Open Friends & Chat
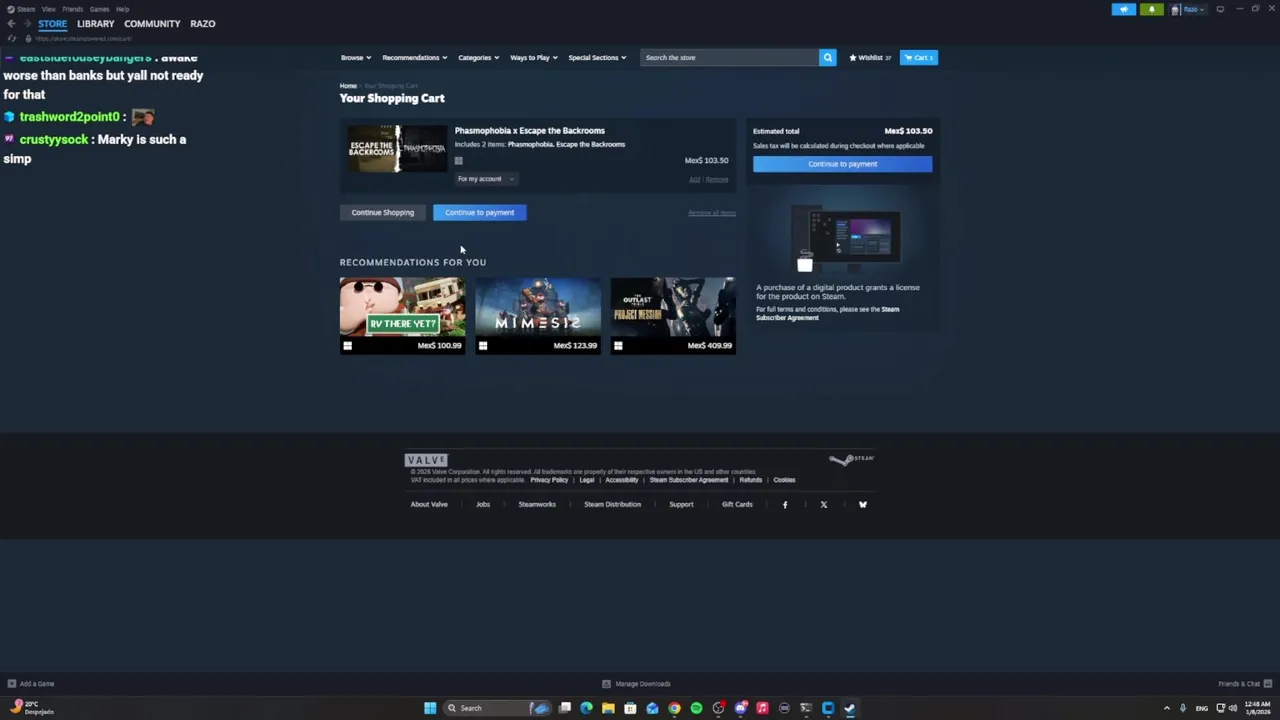1280x720 pixels. tap(1243, 684)
